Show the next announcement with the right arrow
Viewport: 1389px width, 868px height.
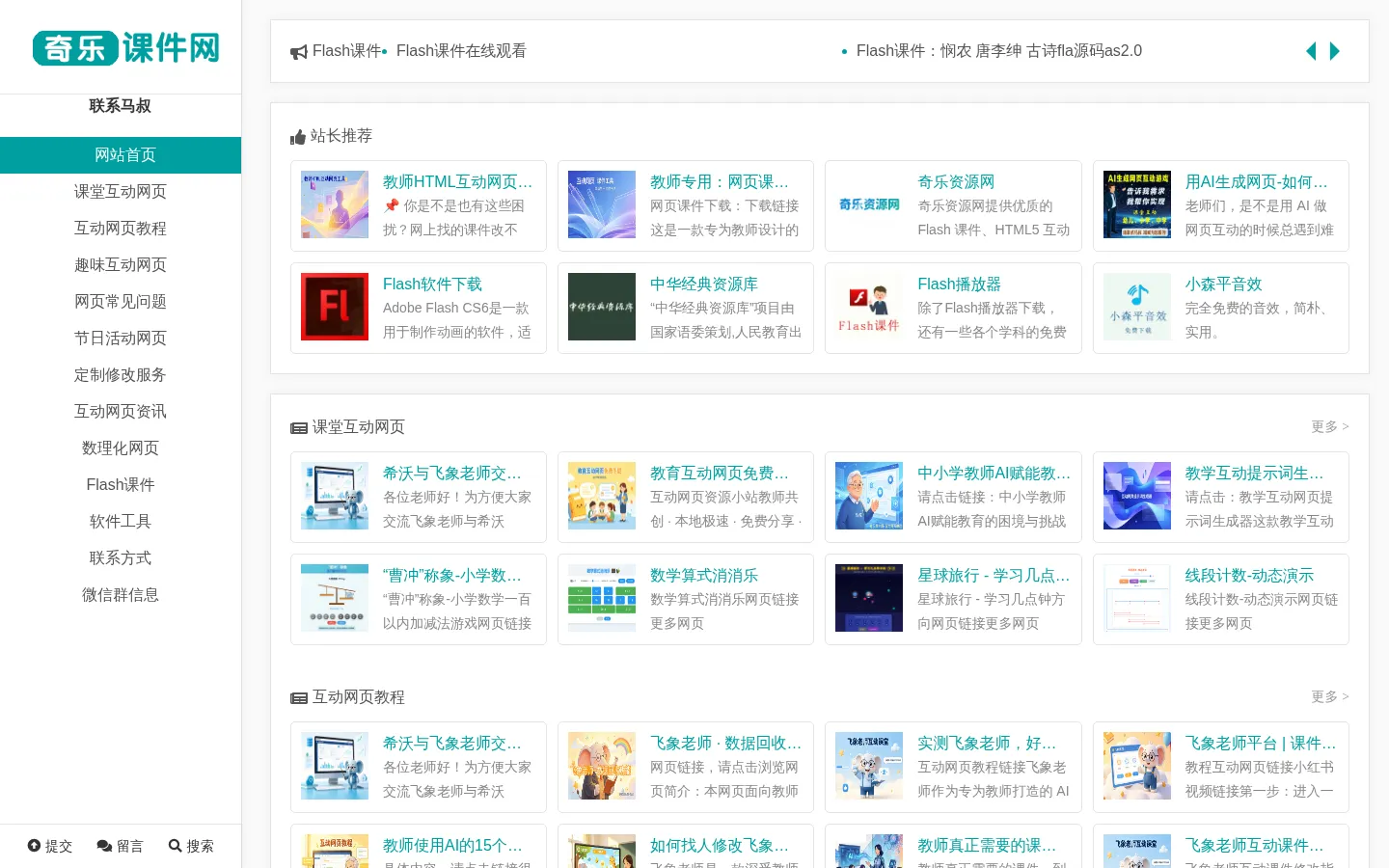(1335, 51)
